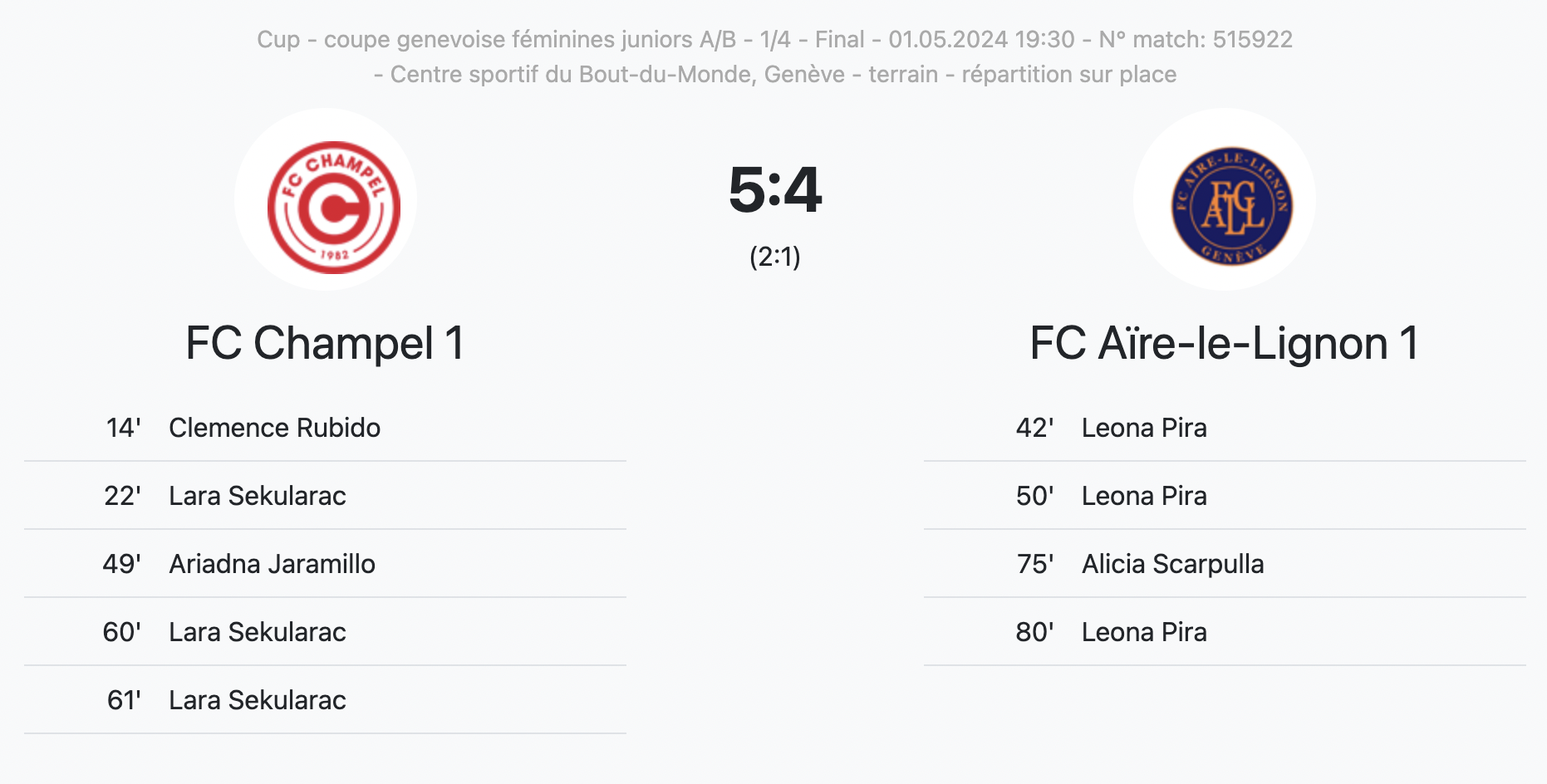The image size is (1547, 784).
Task: Select Ariadna Jaramillo goal at 49'
Action: [x=325, y=564]
